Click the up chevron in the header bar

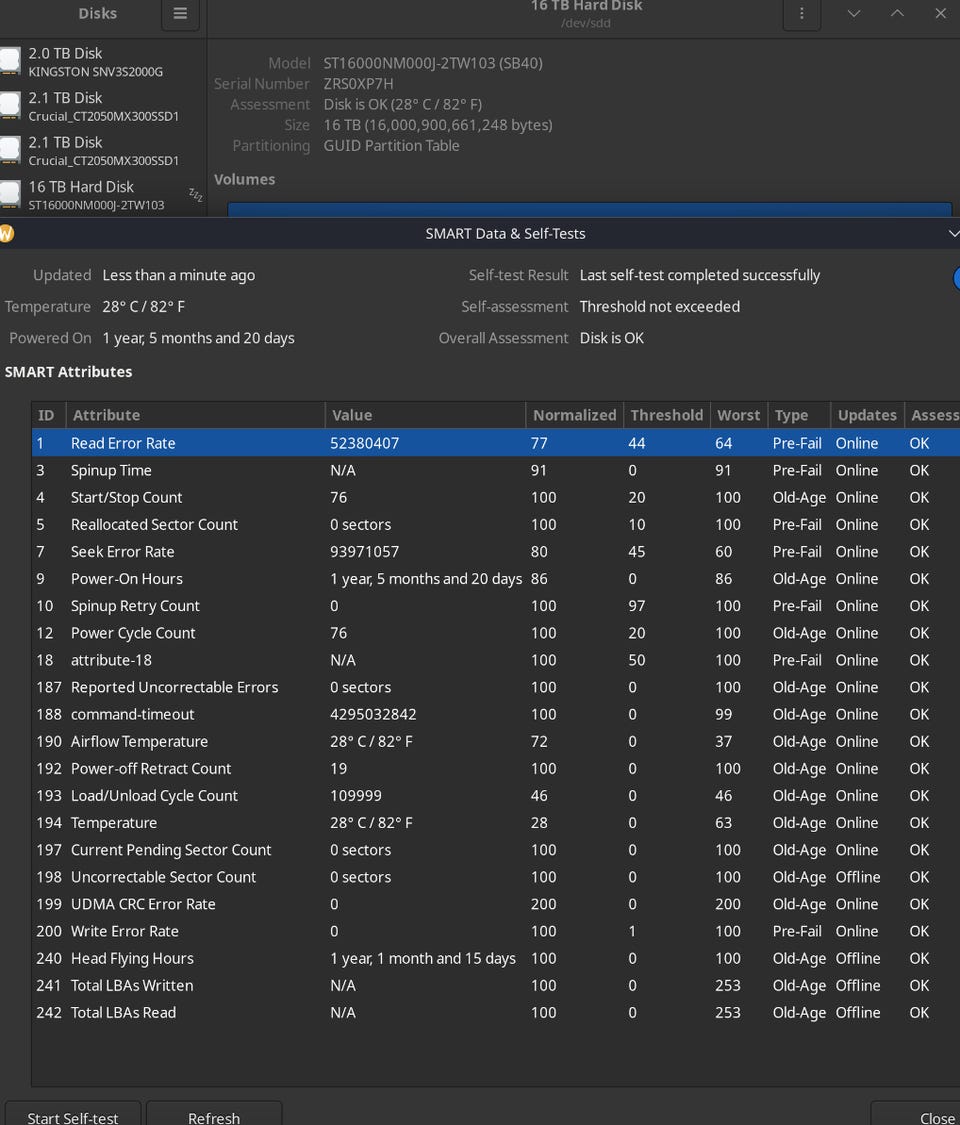point(897,14)
